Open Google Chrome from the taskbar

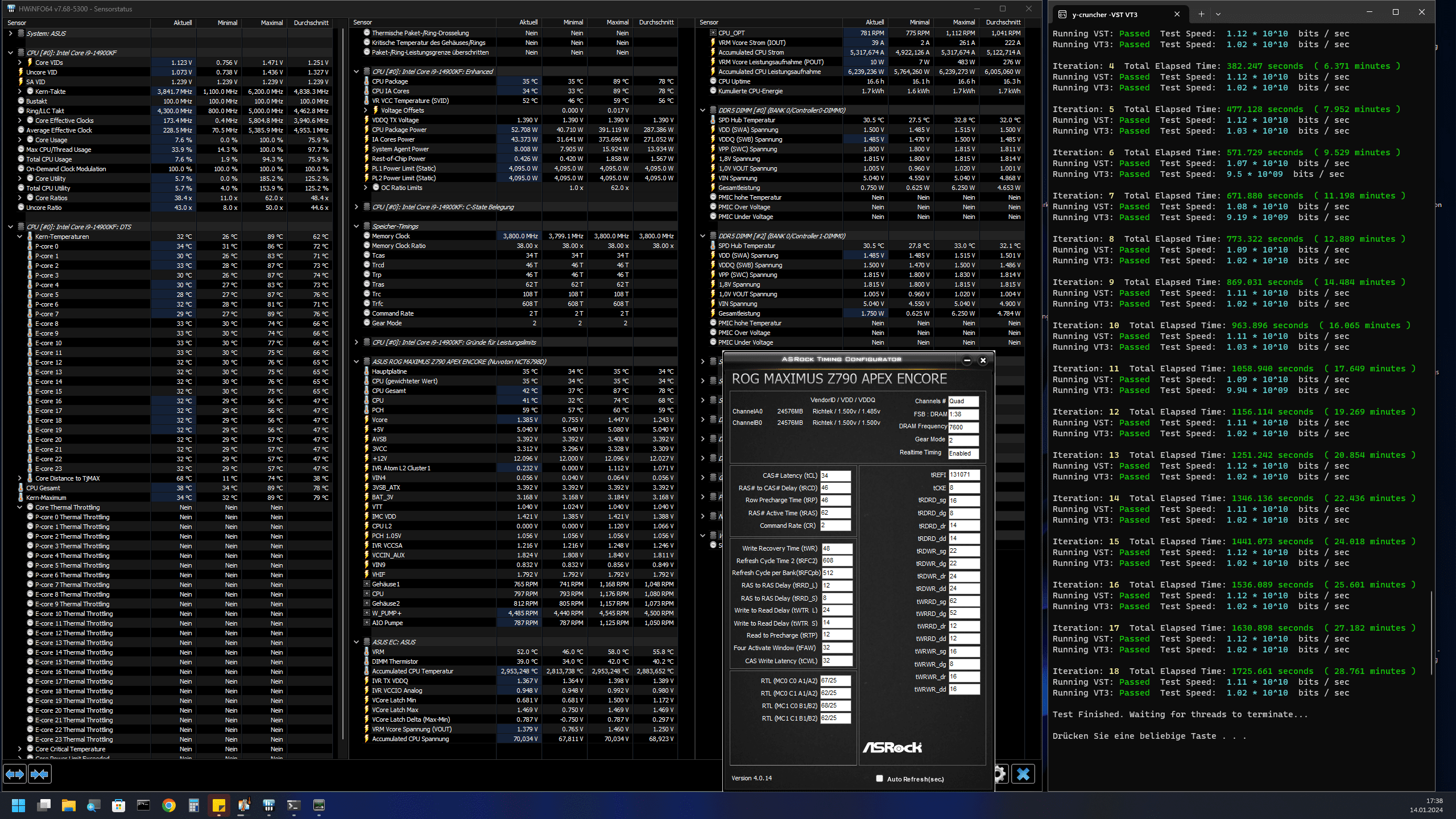(x=168, y=805)
